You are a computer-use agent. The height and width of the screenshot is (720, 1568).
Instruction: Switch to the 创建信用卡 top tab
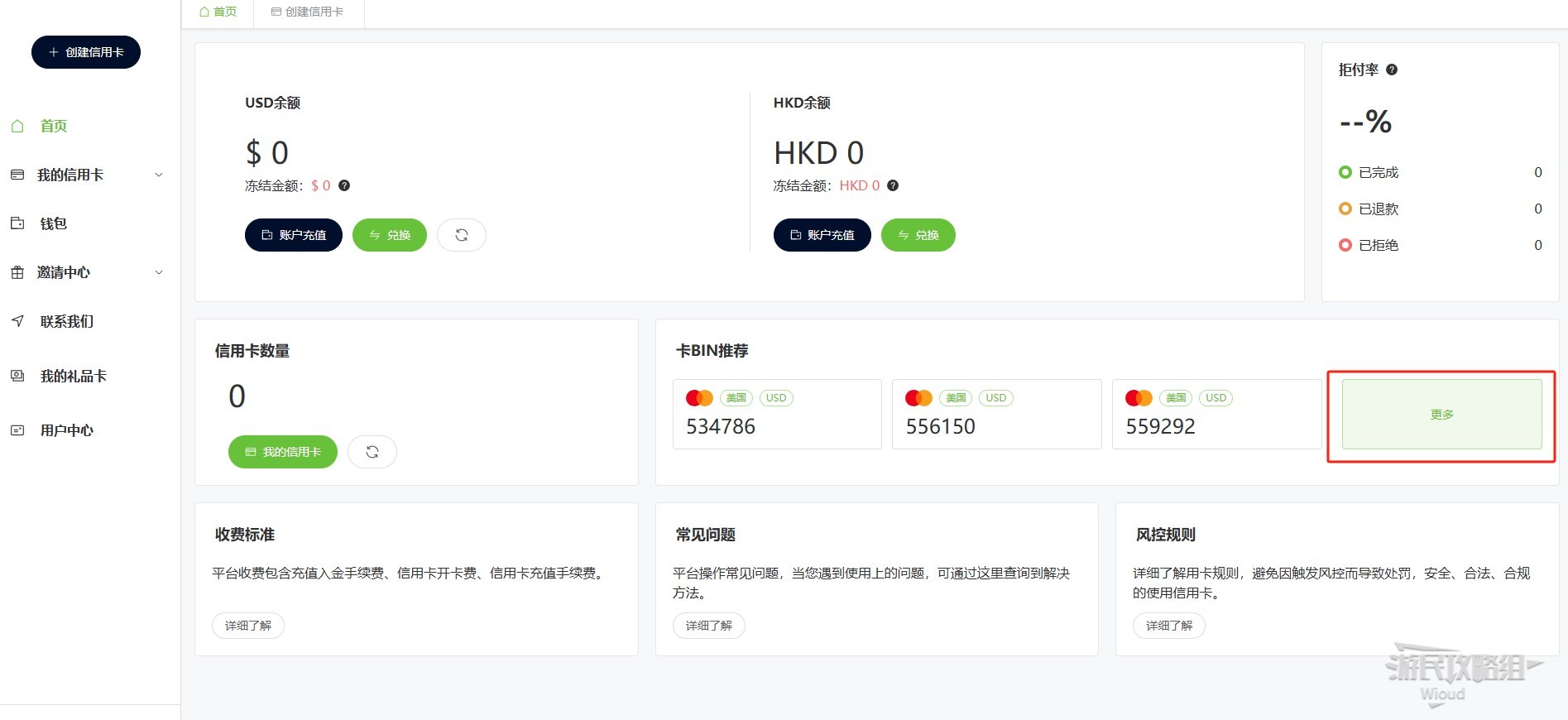pos(308,12)
